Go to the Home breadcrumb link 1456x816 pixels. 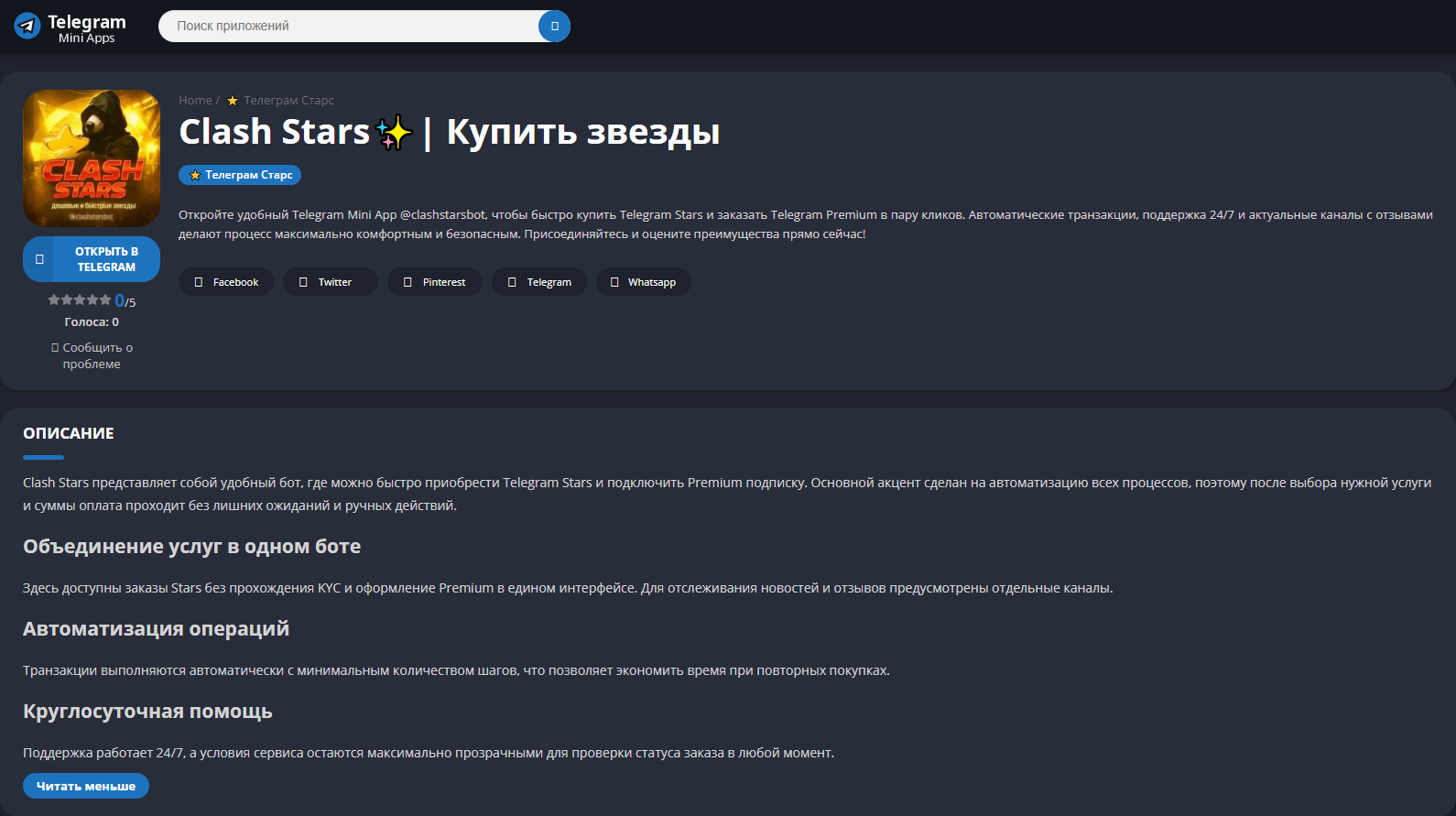click(x=195, y=101)
